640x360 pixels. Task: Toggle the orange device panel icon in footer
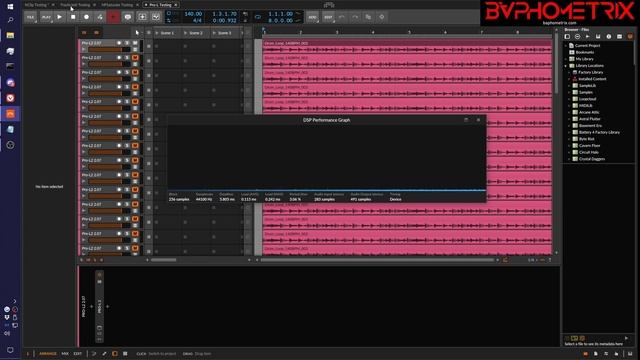(x=115, y=354)
